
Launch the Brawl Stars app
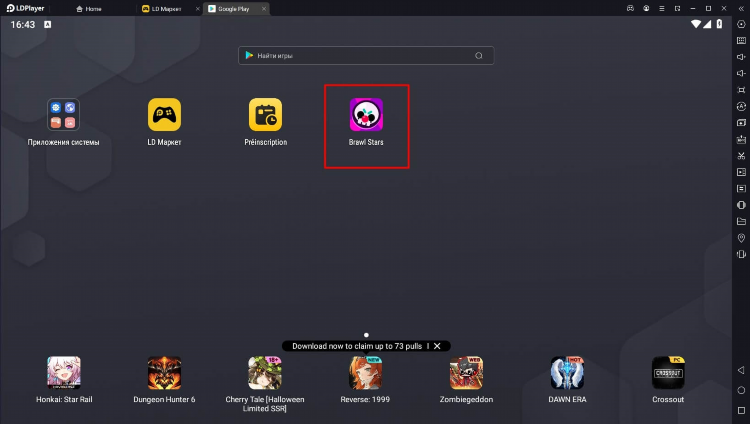366,114
